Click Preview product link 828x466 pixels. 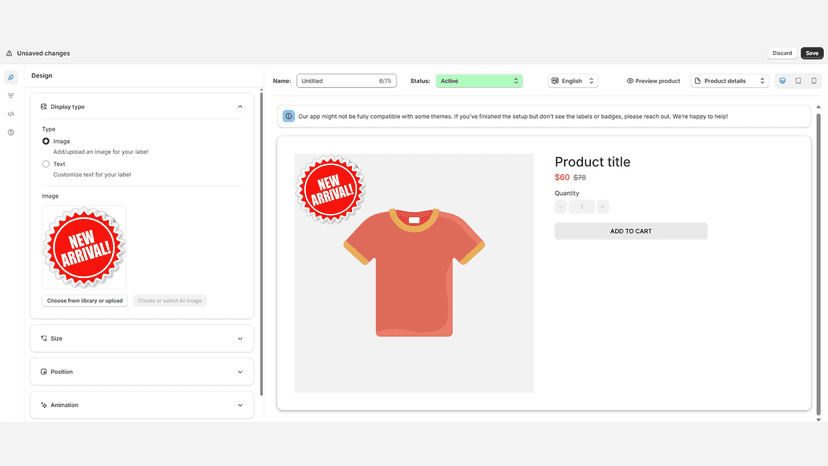tap(653, 81)
